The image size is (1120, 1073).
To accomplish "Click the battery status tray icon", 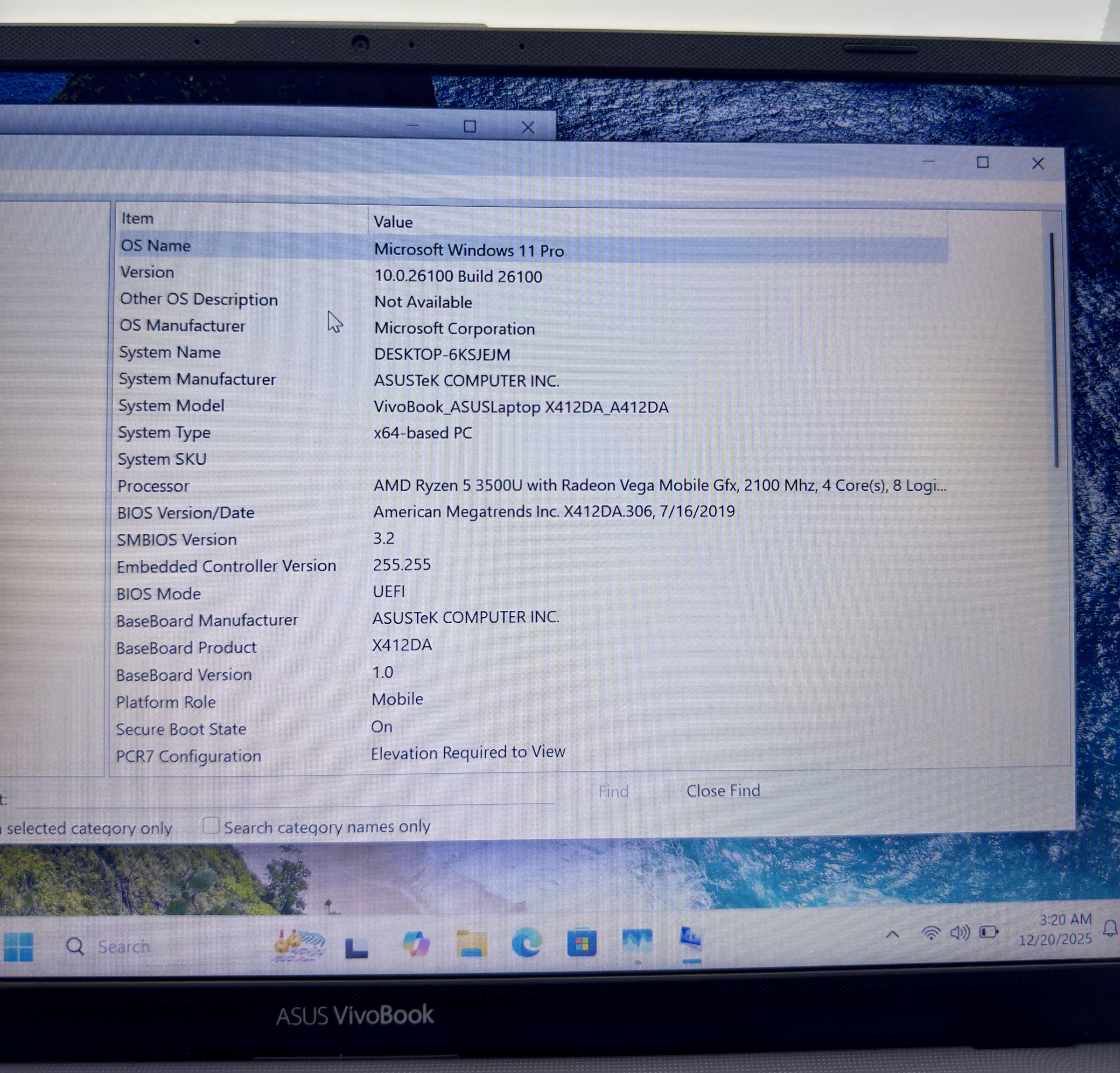I will 988,932.
